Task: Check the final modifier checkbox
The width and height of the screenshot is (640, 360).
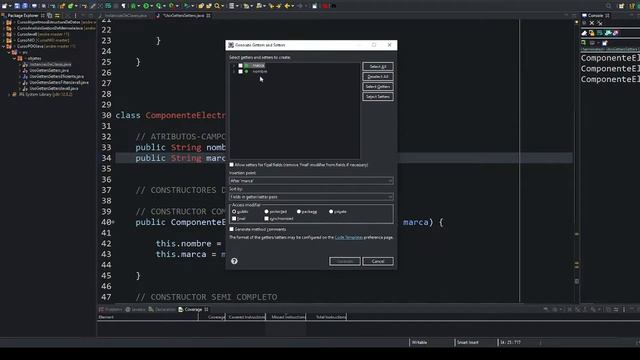Action: tap(234, 218)
